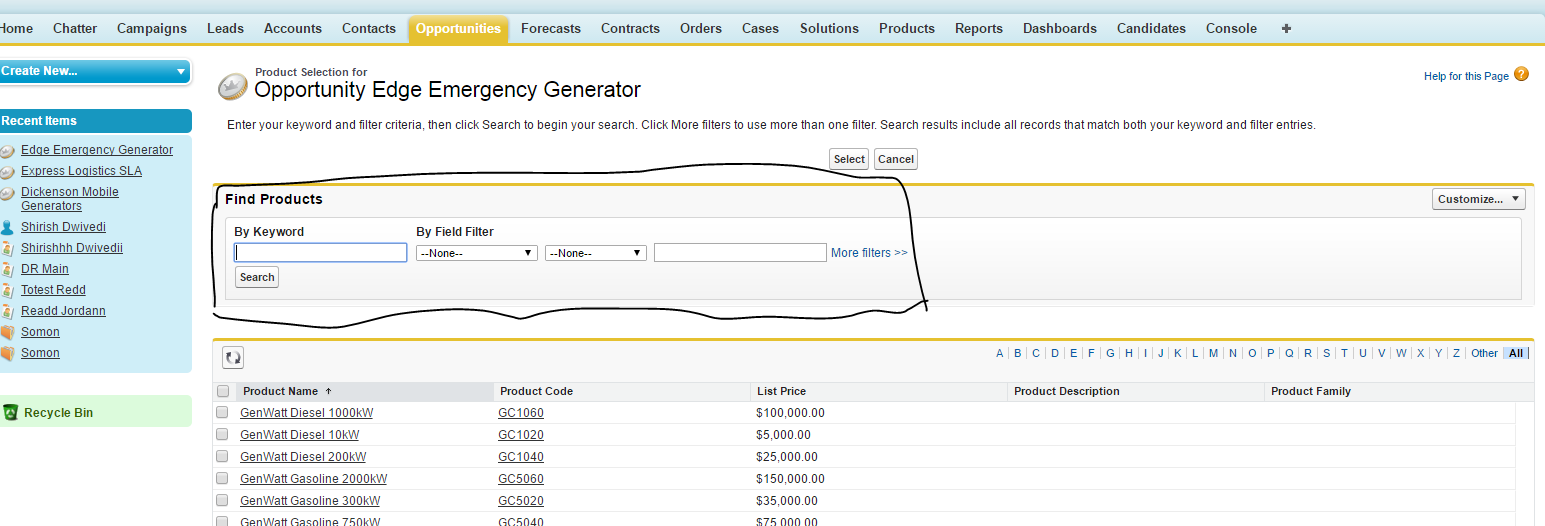
Task: Open GenWatt Diesel 1000kW product link
Action: tap(306, 413)
